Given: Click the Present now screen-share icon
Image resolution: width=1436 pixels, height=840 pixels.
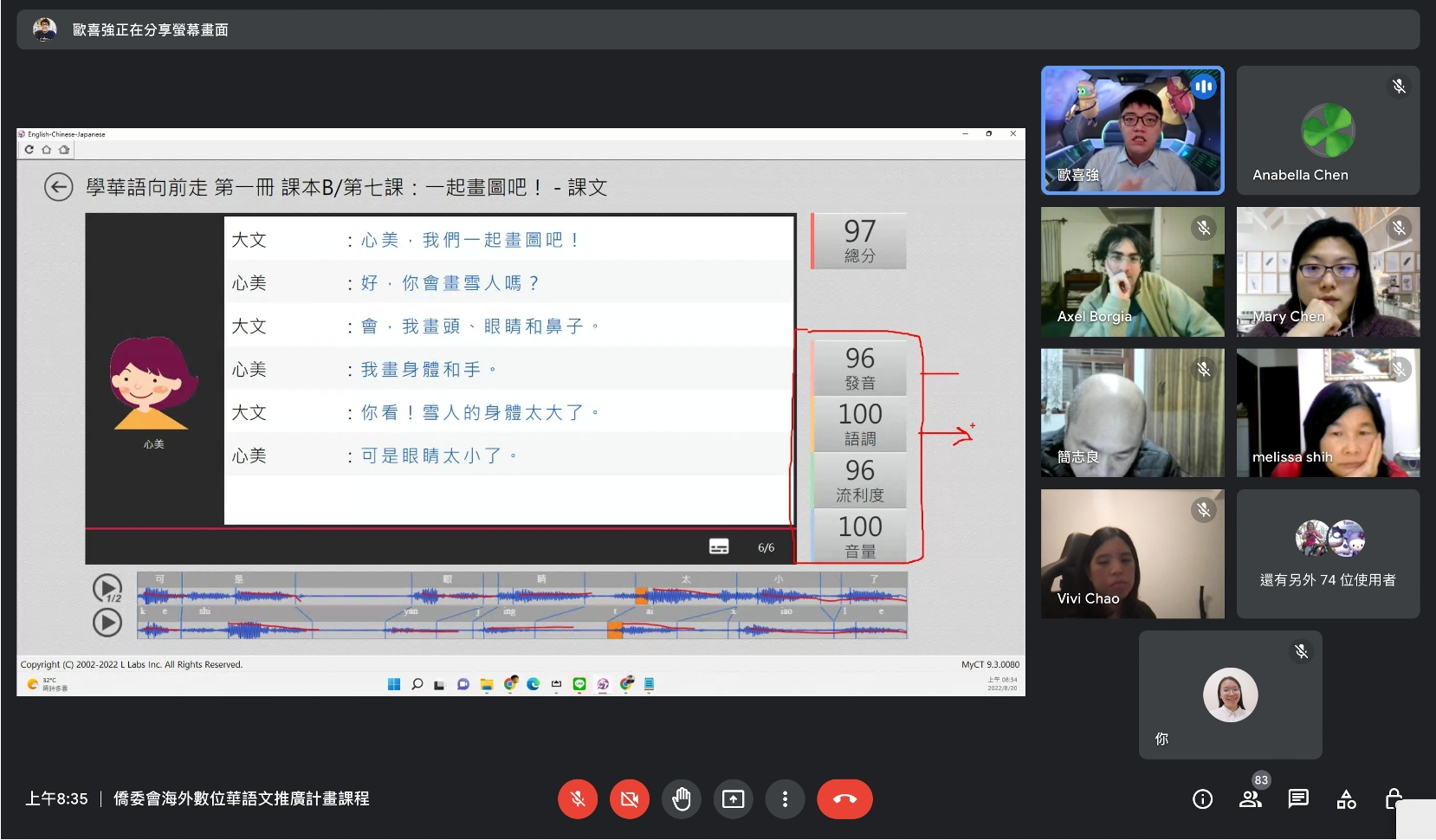Looking at the screenshot, I should click(734, 799).
